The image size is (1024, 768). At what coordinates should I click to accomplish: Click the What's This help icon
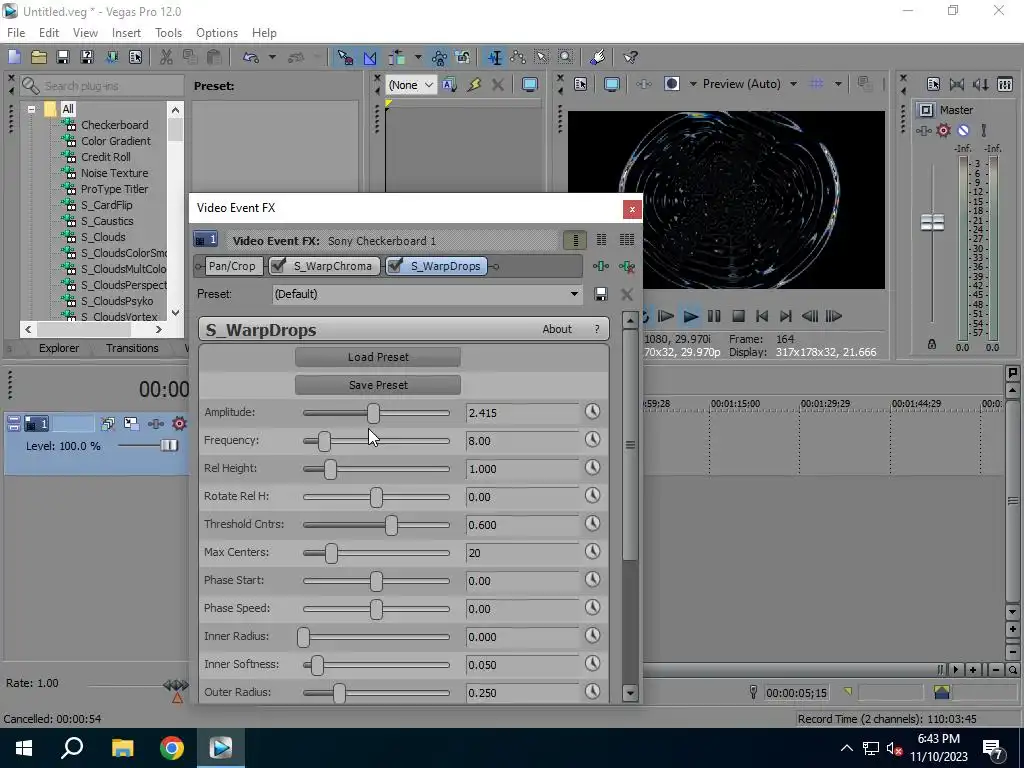[630, 57]
